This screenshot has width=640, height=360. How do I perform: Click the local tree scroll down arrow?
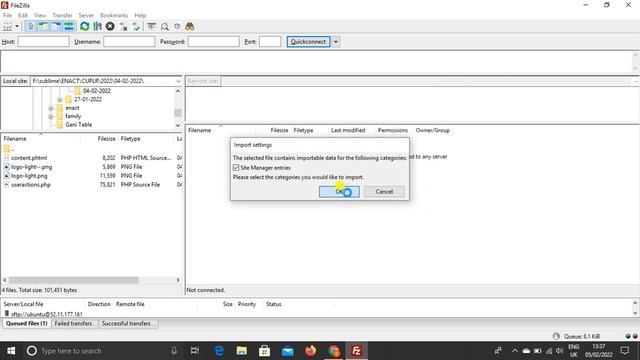[178, 125]
